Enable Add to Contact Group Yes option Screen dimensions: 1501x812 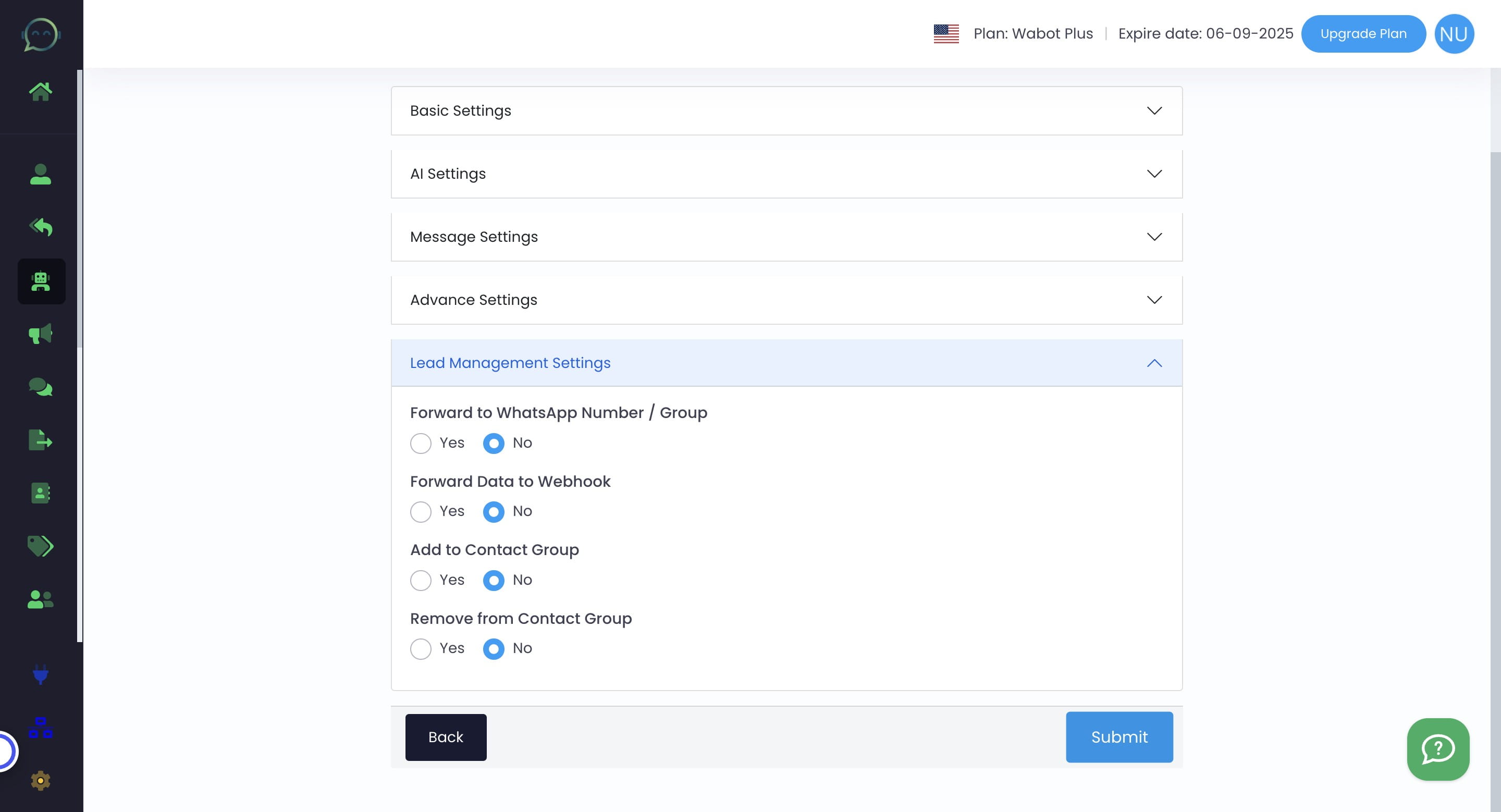tap(421, 580)
